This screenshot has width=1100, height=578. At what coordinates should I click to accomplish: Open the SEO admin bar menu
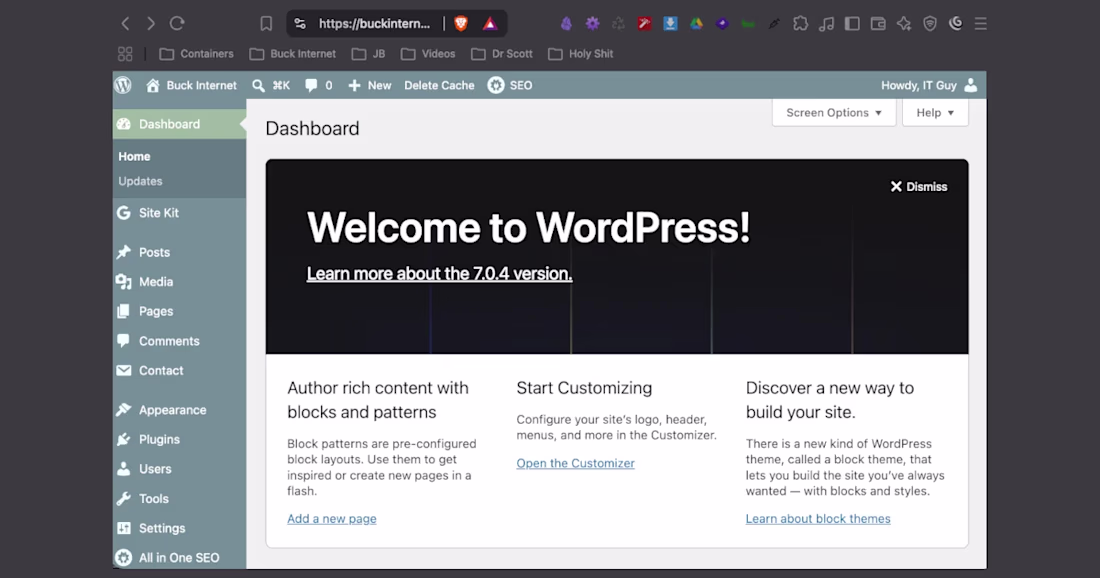510,86
